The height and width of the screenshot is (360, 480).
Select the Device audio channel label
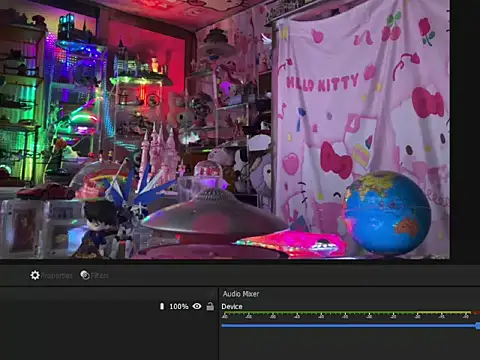[232, 306]
